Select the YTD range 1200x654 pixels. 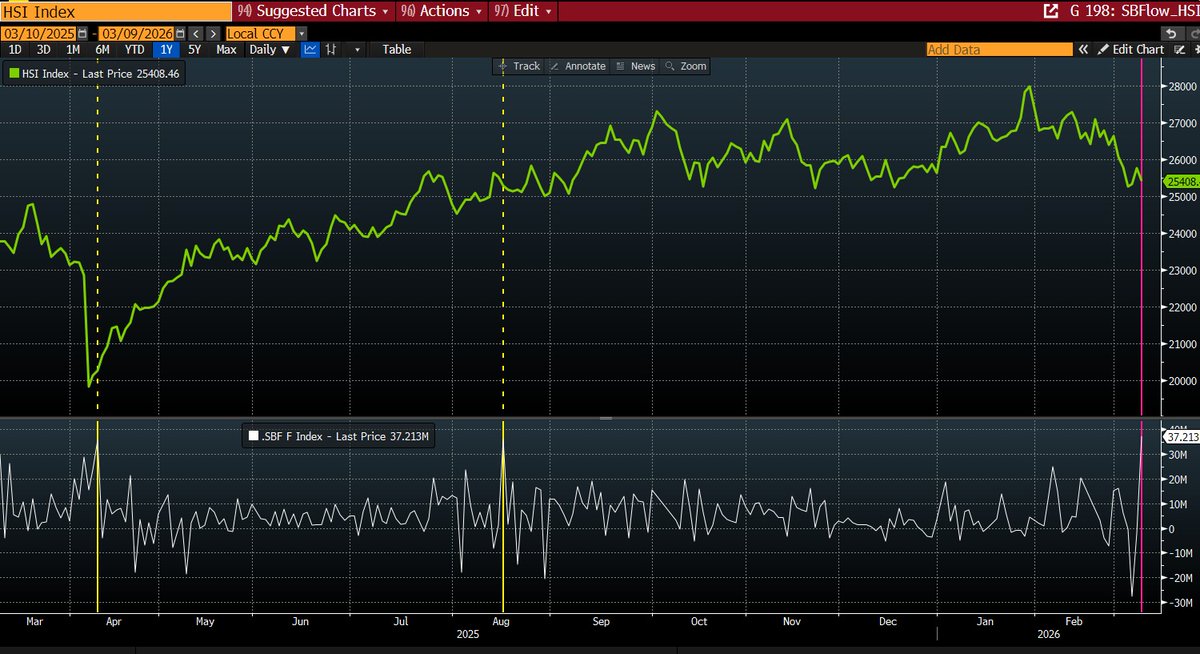tap(135, 49)
